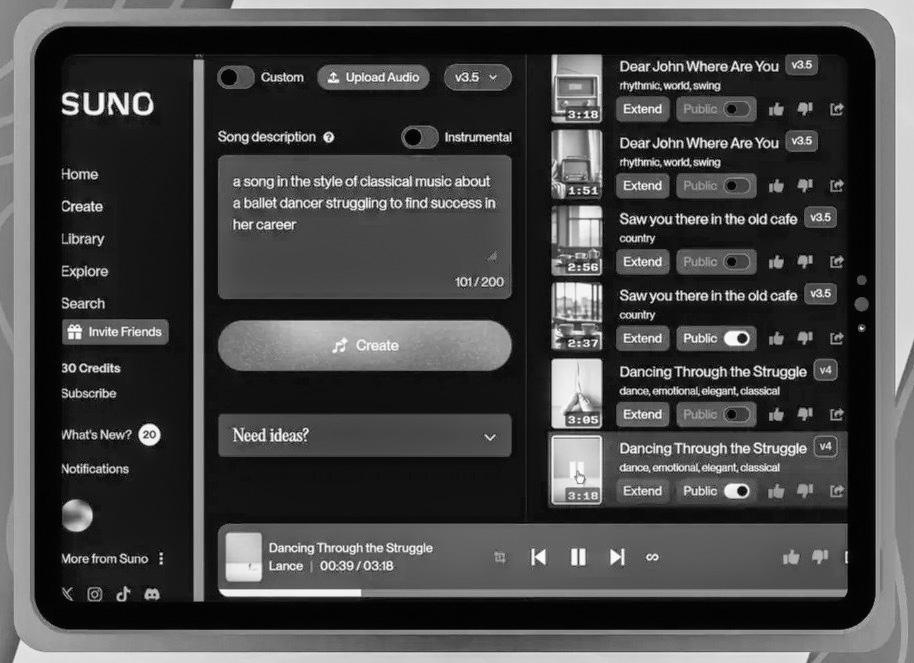Skip to the next track in the player

click(x=617, y=557)
